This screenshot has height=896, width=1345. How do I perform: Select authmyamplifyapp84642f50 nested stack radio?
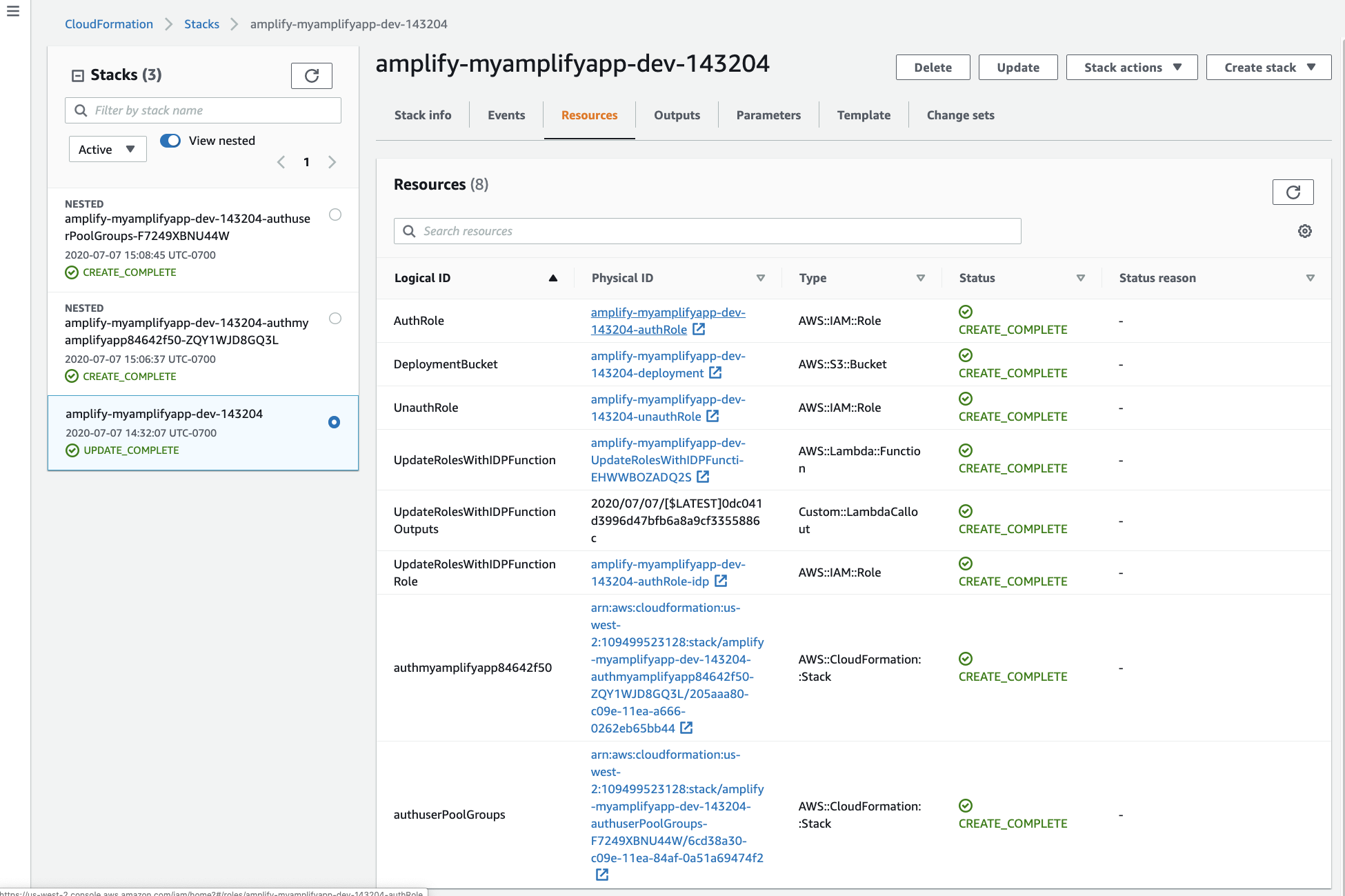[335, 319]
